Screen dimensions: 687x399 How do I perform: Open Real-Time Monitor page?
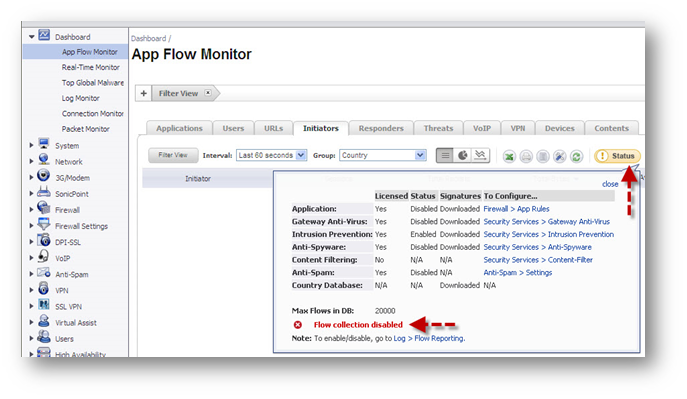pyautogui.click(x=91, y=67)
